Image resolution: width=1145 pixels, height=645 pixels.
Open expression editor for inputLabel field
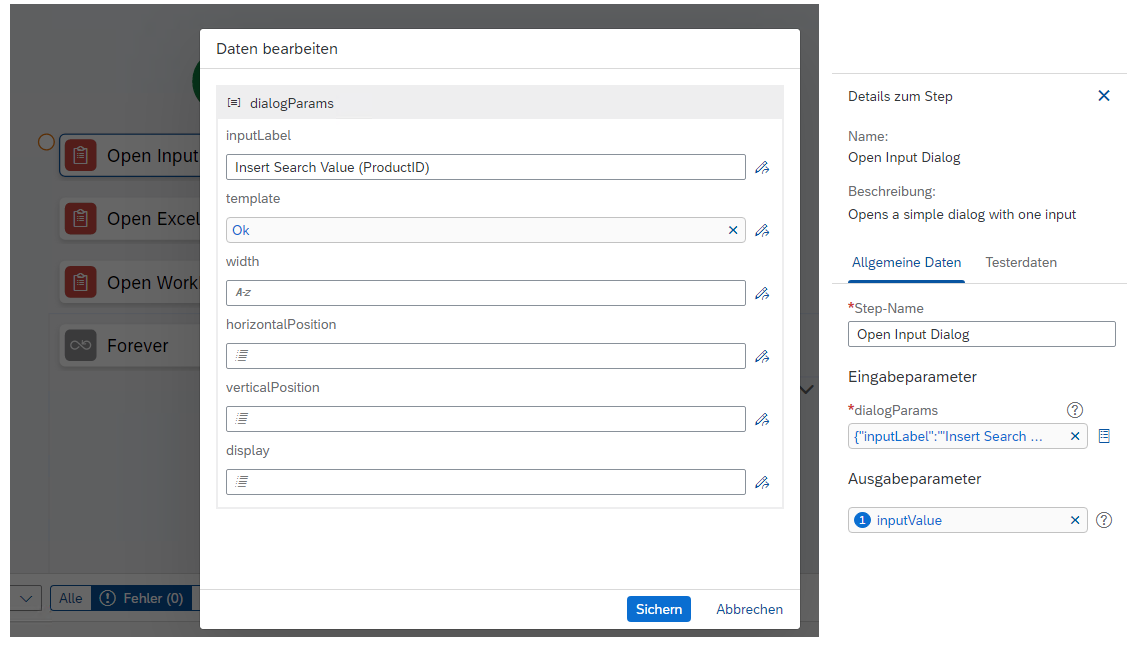(762, 167)
